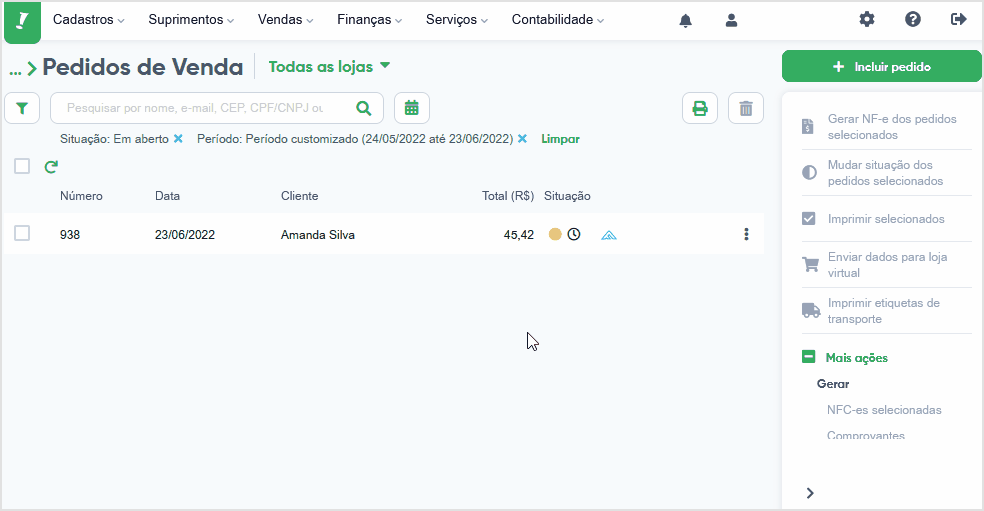Open the Finanças menu
The height and width of the screenshot is (511, 984).
pyautogui.click(x=370, y=19)
